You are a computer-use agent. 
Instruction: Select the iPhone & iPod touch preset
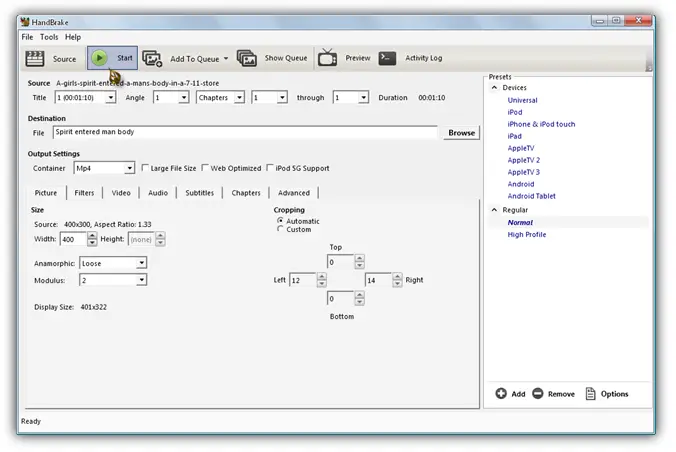click(x=541, y=124)
